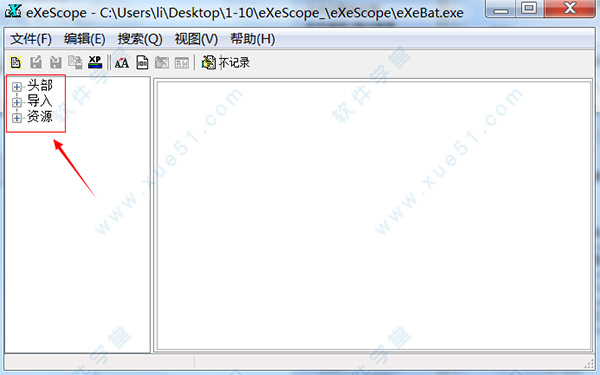Open the 视图(V) menu
Image resolution: width=600 pixels, height=375 pixels.
[x=196, y=39]
